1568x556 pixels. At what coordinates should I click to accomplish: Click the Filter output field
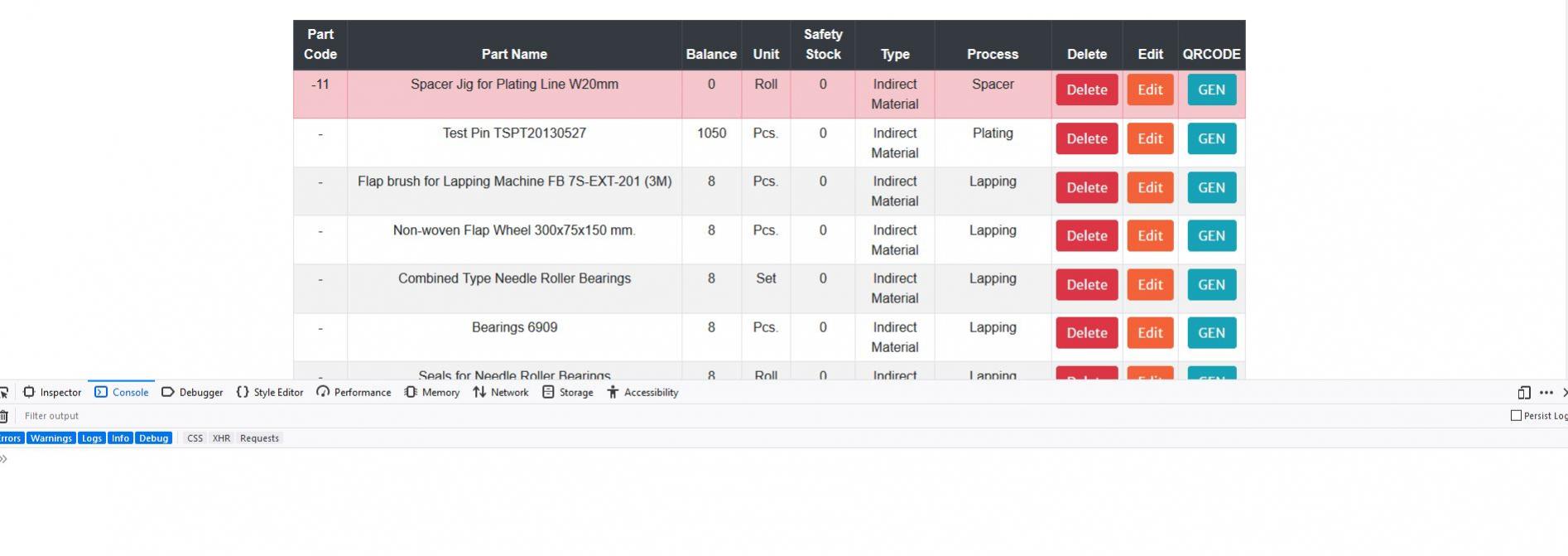(x=331, y=416)
